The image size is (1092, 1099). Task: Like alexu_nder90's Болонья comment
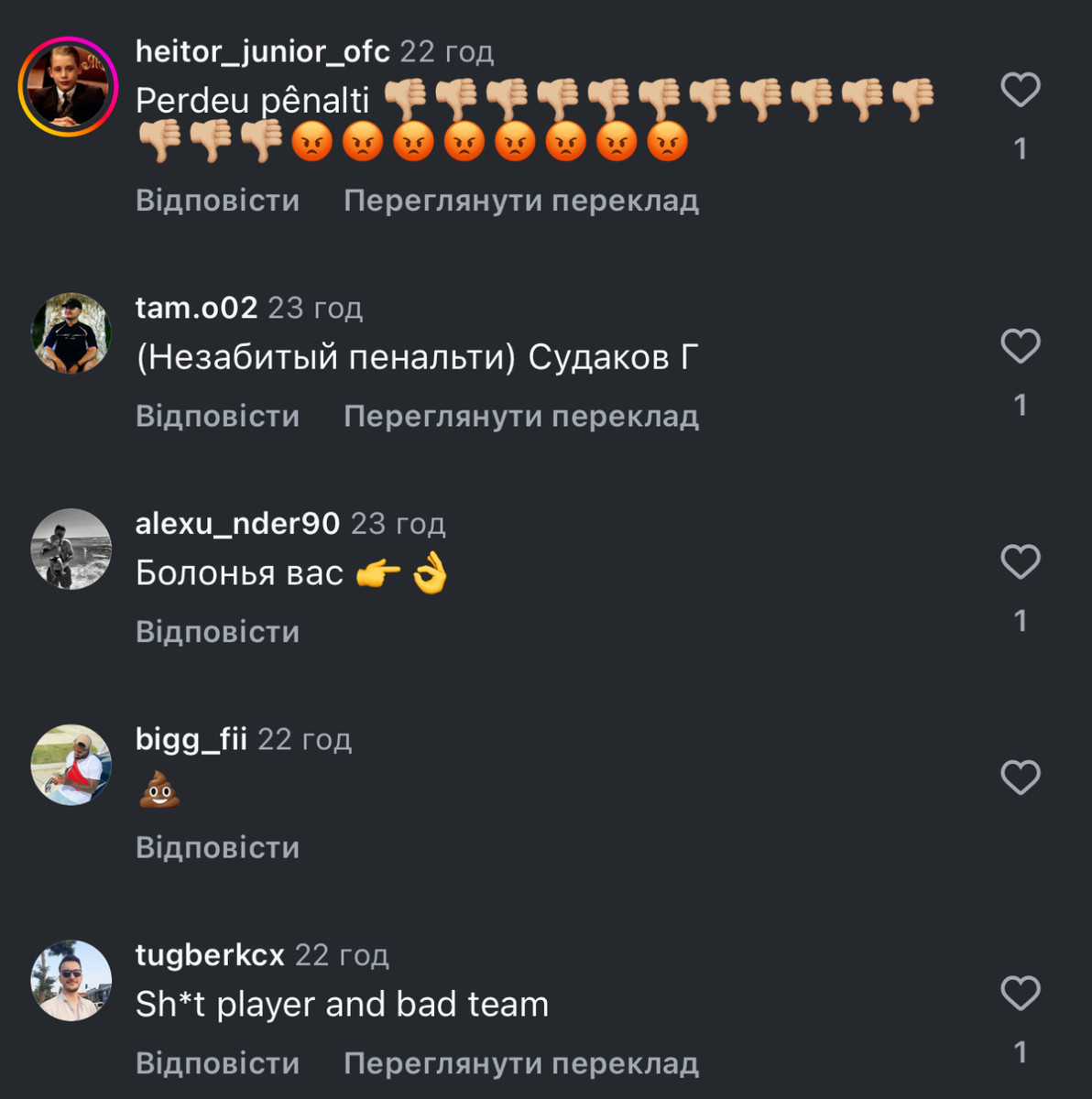[1021, 561]
